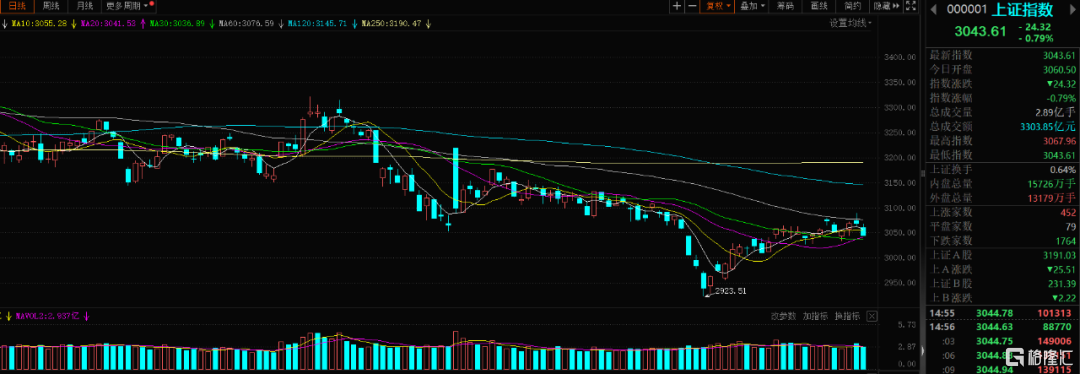This screenshot has height=374, width=1080.
Task: Click the arrow before MA10 label
Action: tap(5, 23)
